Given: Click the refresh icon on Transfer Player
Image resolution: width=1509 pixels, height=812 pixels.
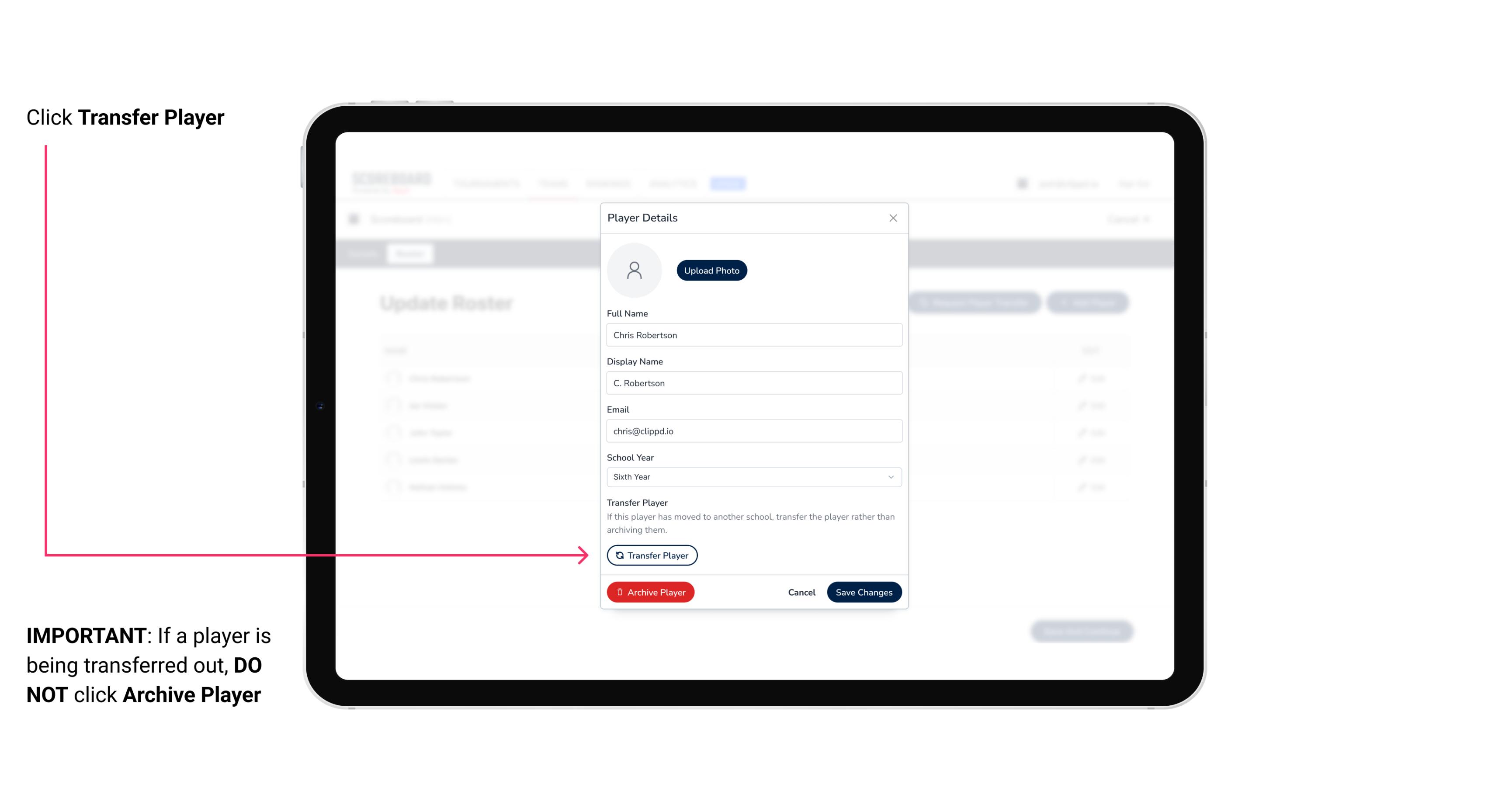Looking at the screenshot, I should (619, 555).
